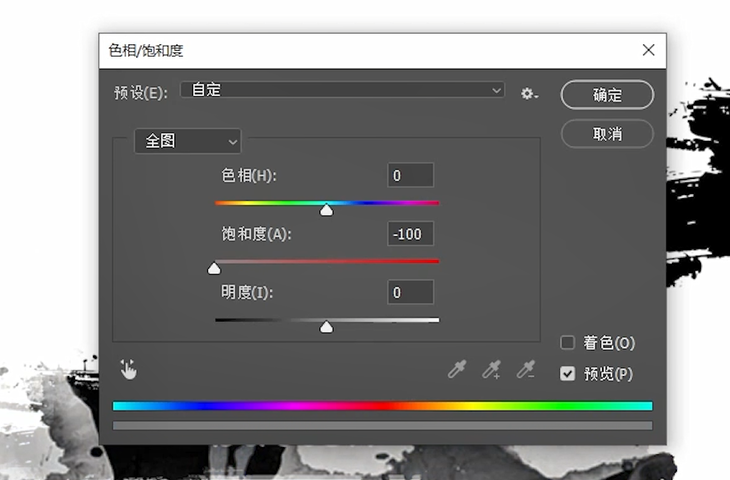Click the 色相 hue slider handle

click(326, 210)
